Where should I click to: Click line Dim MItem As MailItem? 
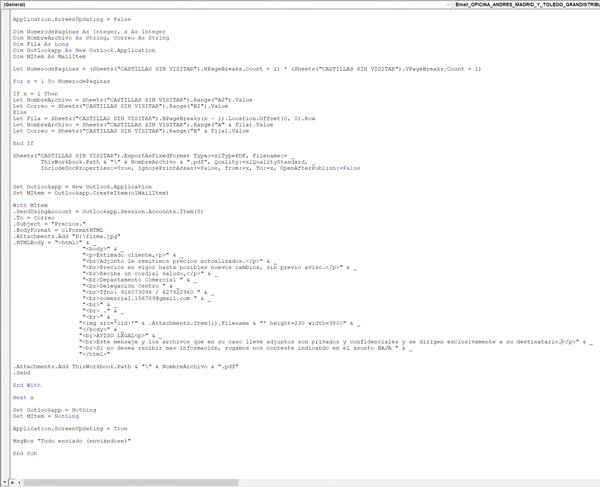[x=49, y=56]
